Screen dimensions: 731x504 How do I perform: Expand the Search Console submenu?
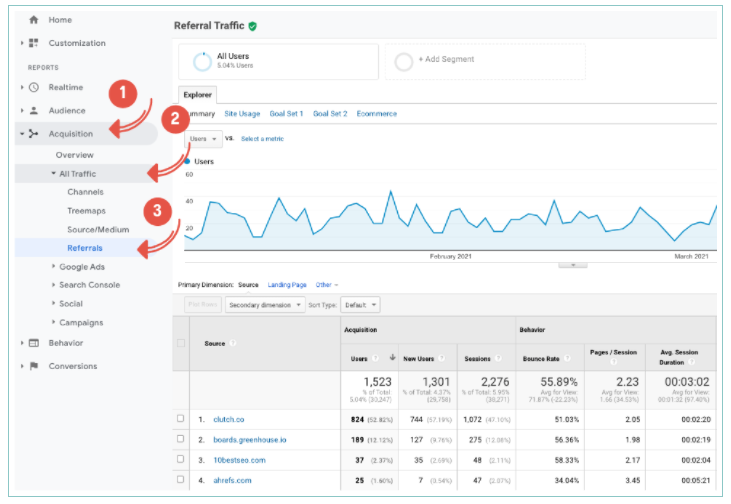click(54, 284)
